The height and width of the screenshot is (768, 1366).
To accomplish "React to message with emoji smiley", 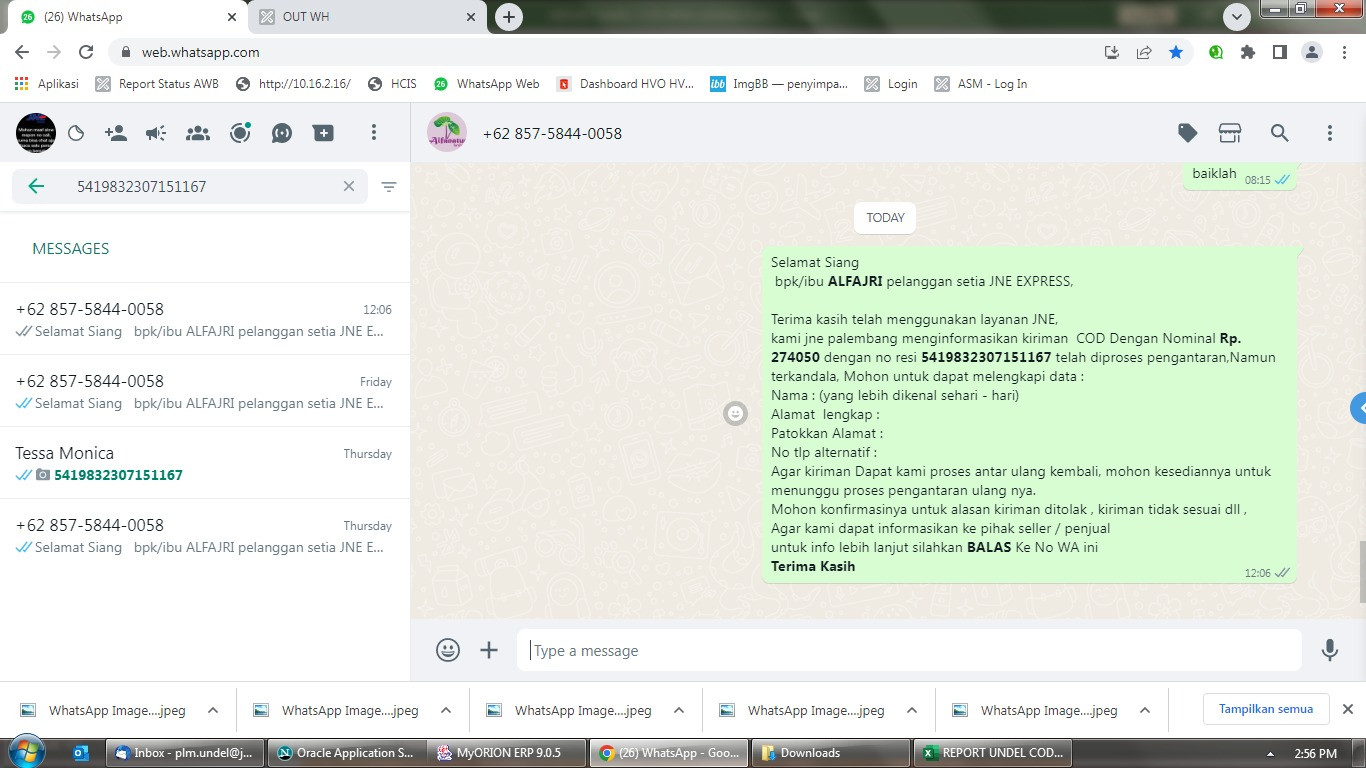I will pos(735,413).
